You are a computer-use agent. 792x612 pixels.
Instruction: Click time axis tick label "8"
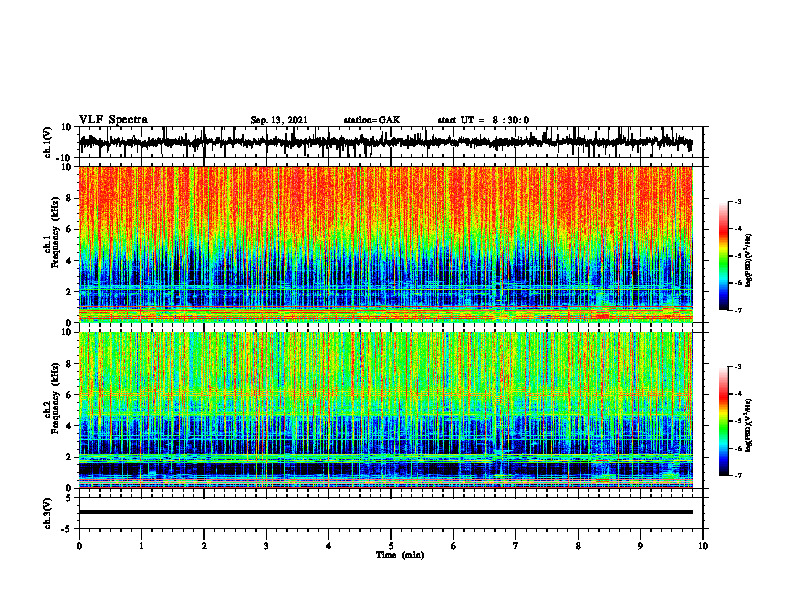578,546
